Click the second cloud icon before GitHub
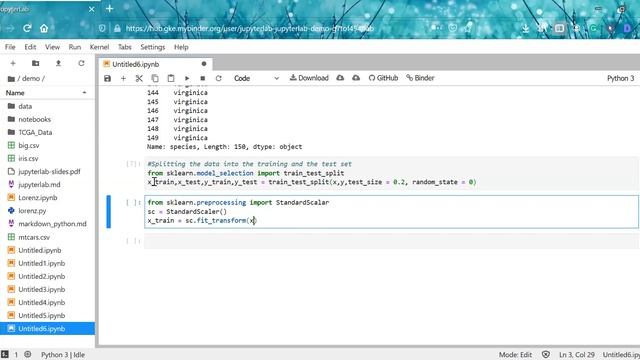 [x=356, y=78]
